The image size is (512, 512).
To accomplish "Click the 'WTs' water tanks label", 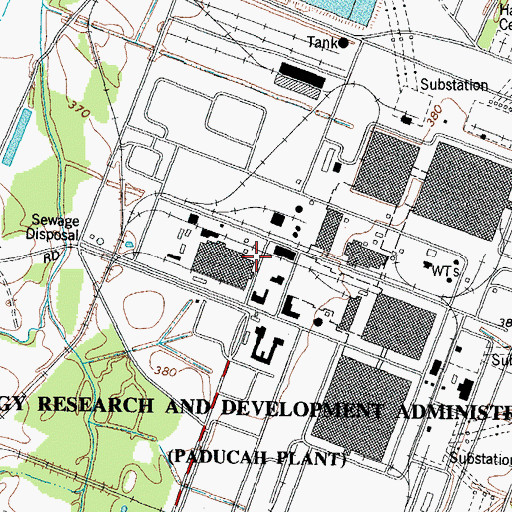I will tap(446, 271).
